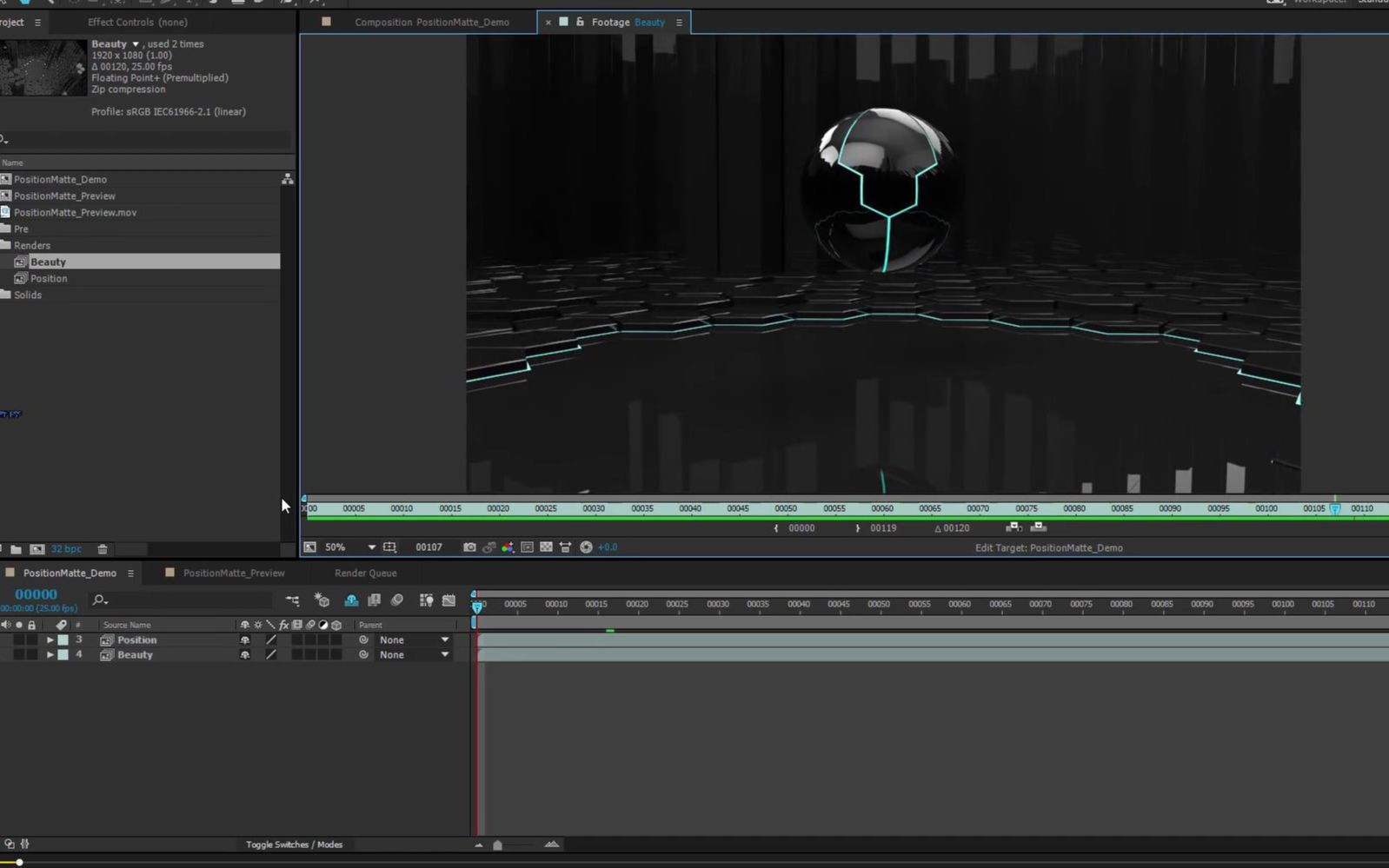
Task: Open the PositionMatte_Preview timeline tab
Action: click(234, 573)
